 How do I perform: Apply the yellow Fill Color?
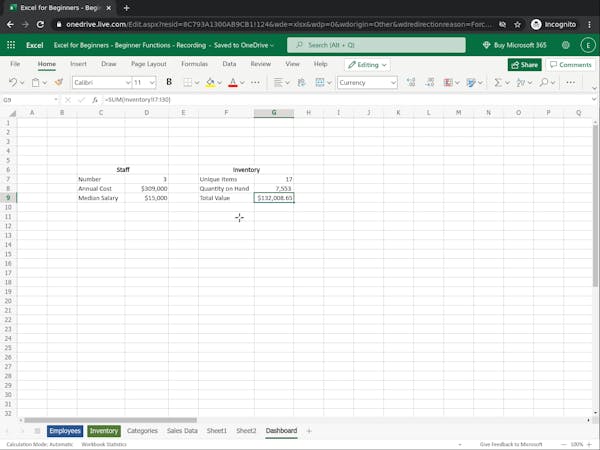click(210, 82)
